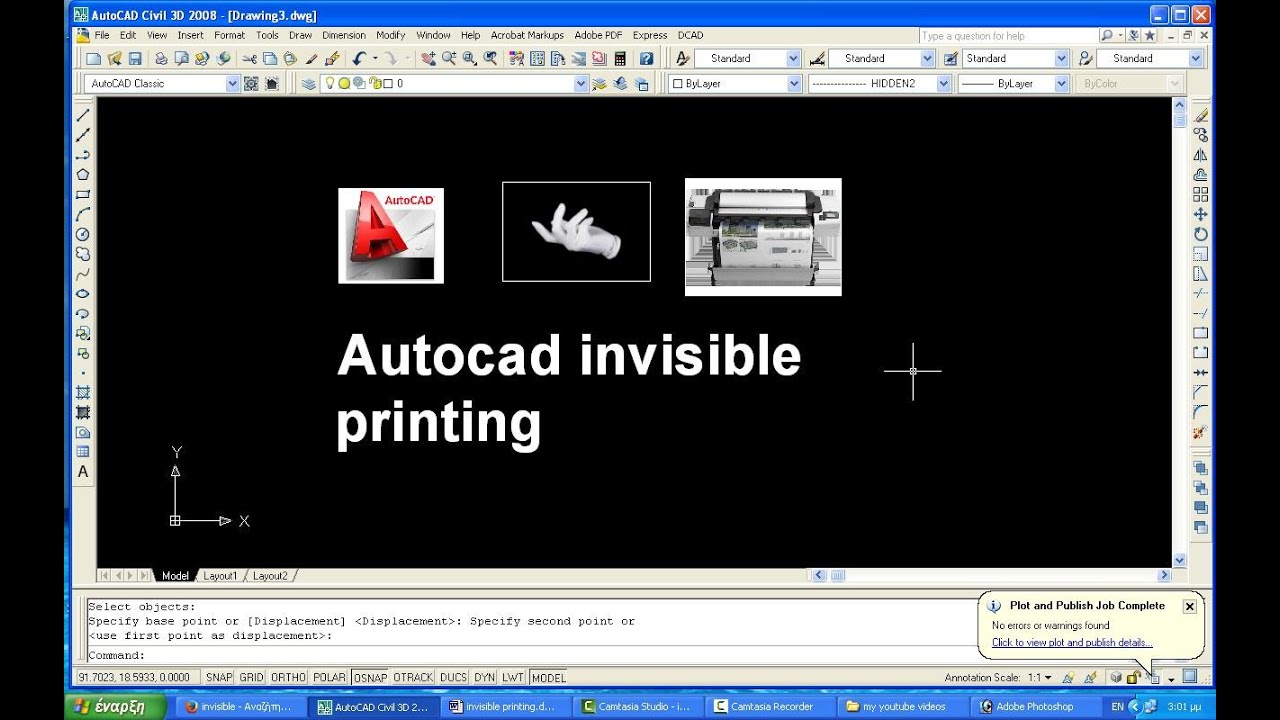Select the Table tool in Draw toolbar
The width and height of the screenshot is (1280, 720).
[x=83, y=452]
